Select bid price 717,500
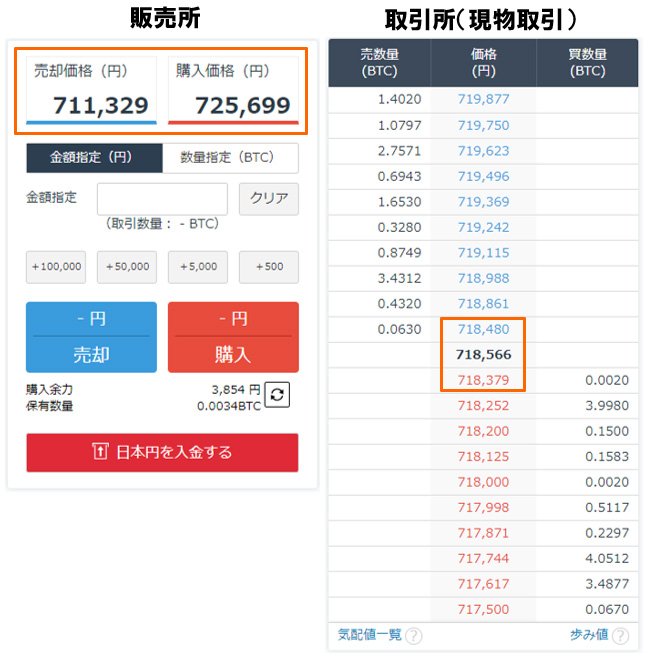648x659 pixels. (x=483, y=609)
